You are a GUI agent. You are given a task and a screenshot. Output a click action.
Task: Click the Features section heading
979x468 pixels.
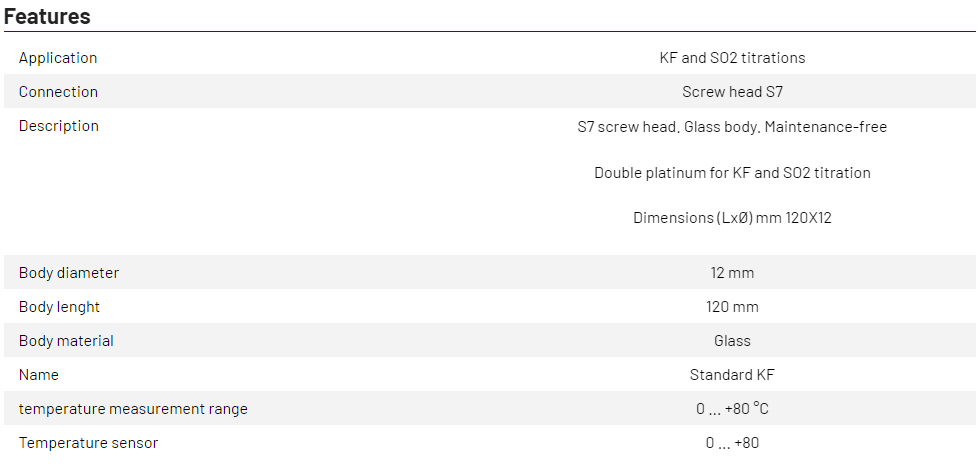47,16
